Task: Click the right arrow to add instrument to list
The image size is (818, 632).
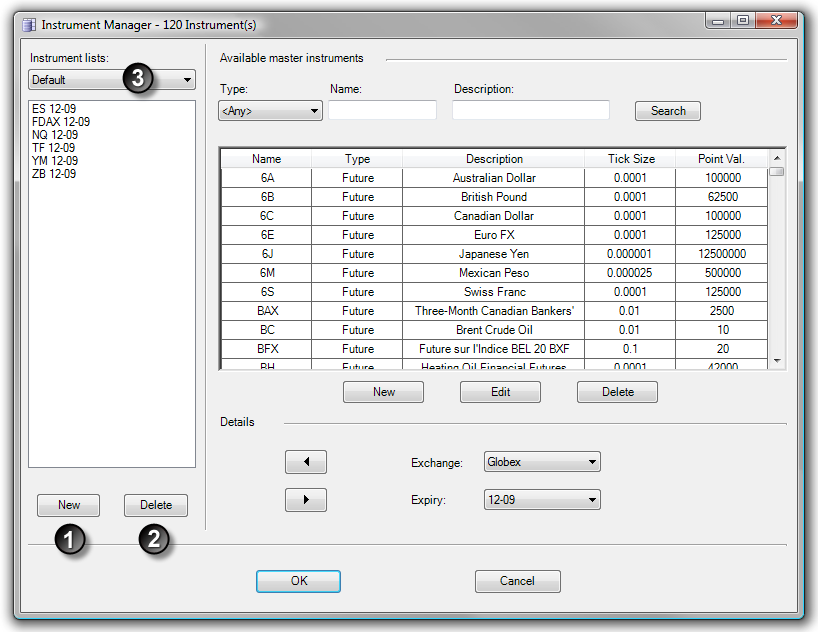Action: tap(305, 498)
